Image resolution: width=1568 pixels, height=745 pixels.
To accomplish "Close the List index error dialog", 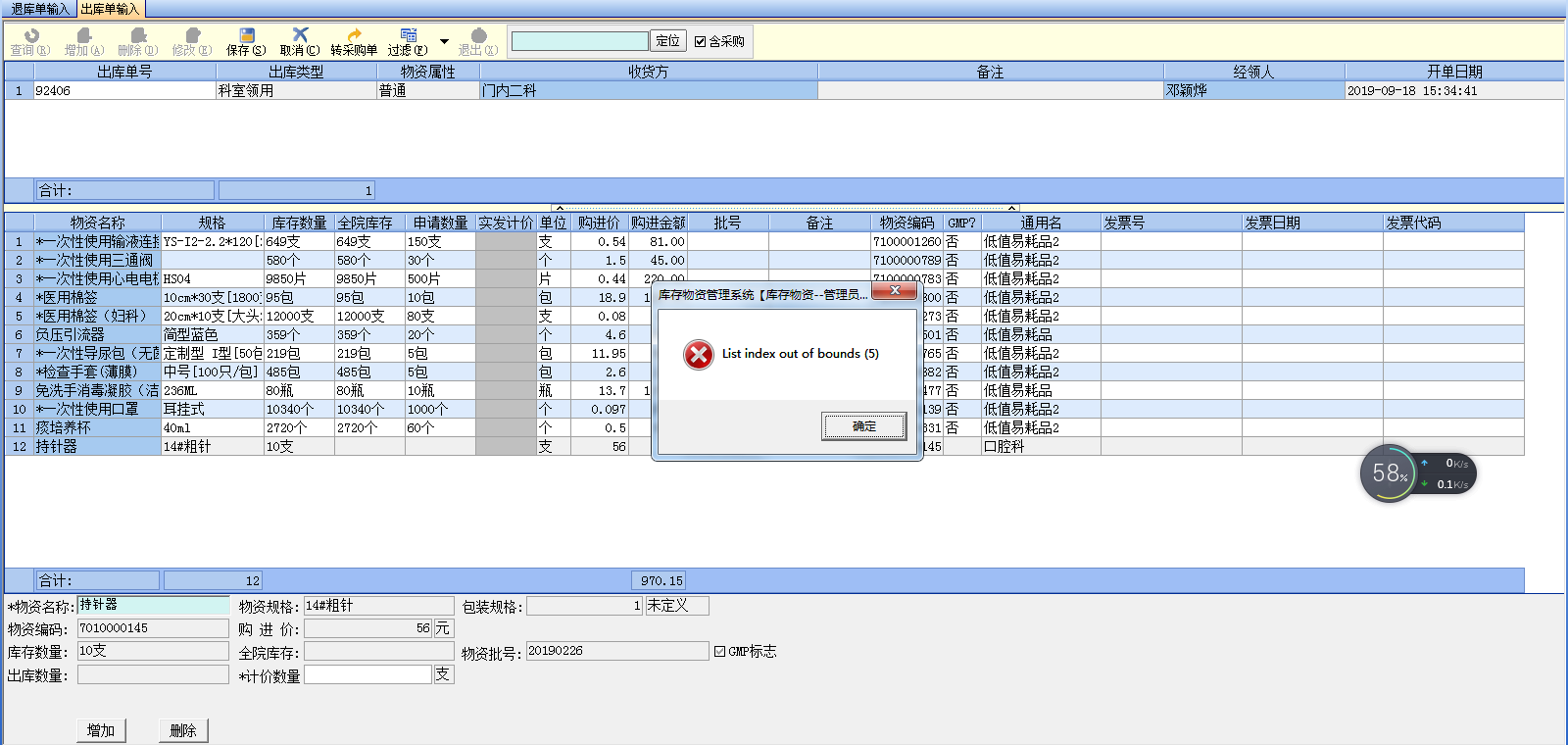I will 895,291.
